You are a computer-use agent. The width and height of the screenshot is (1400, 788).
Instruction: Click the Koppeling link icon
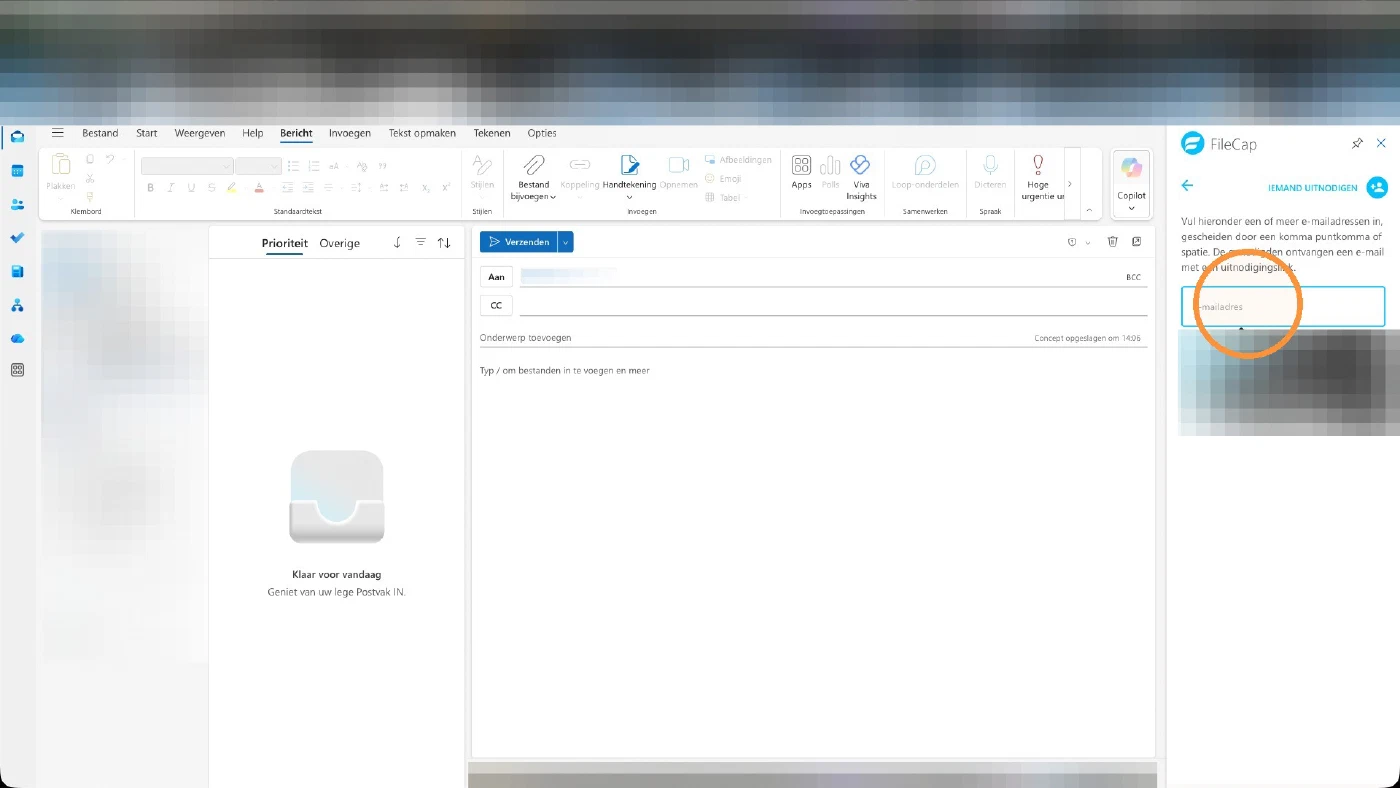tap(579, 164)
